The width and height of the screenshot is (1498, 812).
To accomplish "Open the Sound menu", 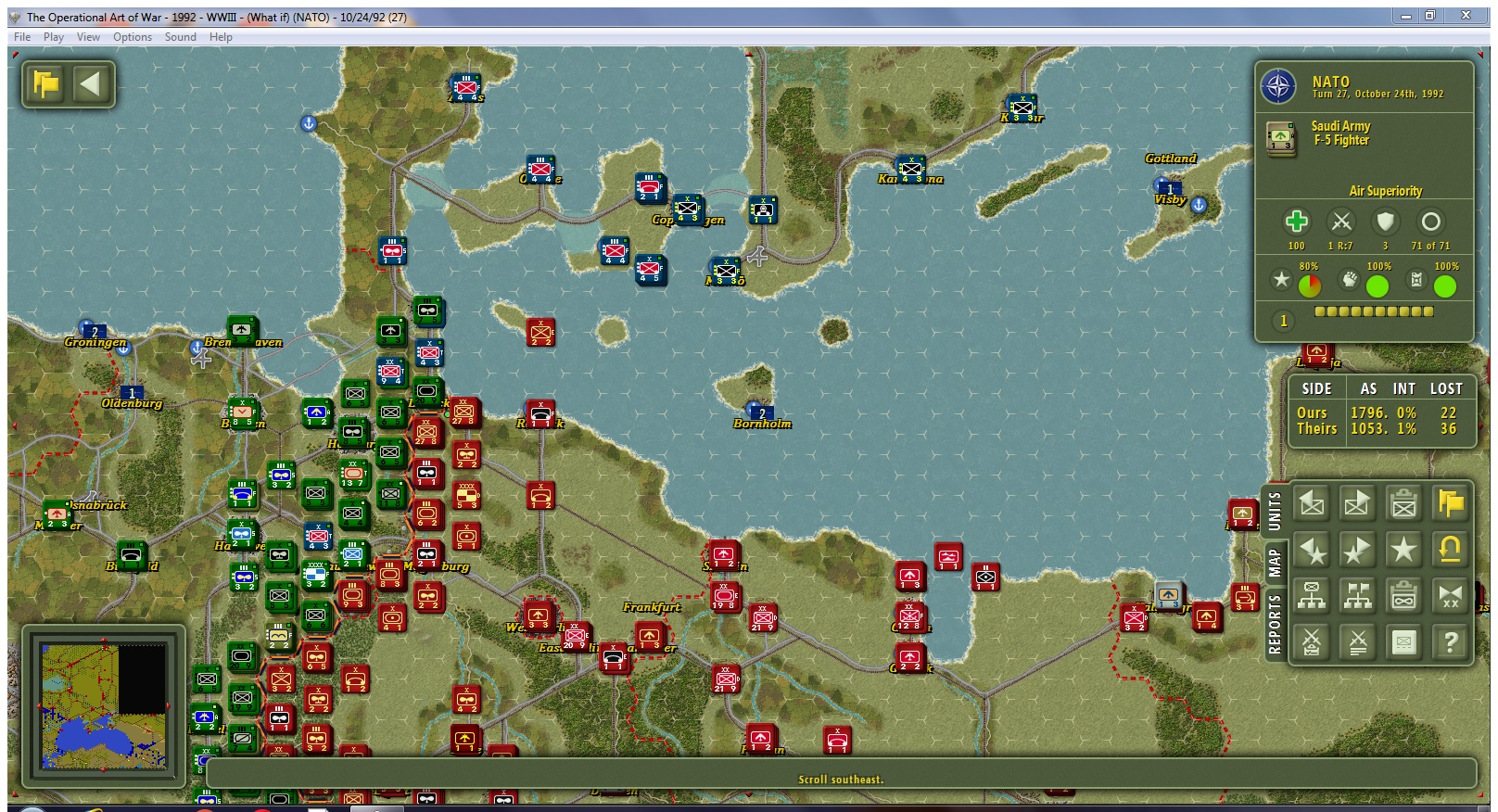I will [x=181, y=37].
